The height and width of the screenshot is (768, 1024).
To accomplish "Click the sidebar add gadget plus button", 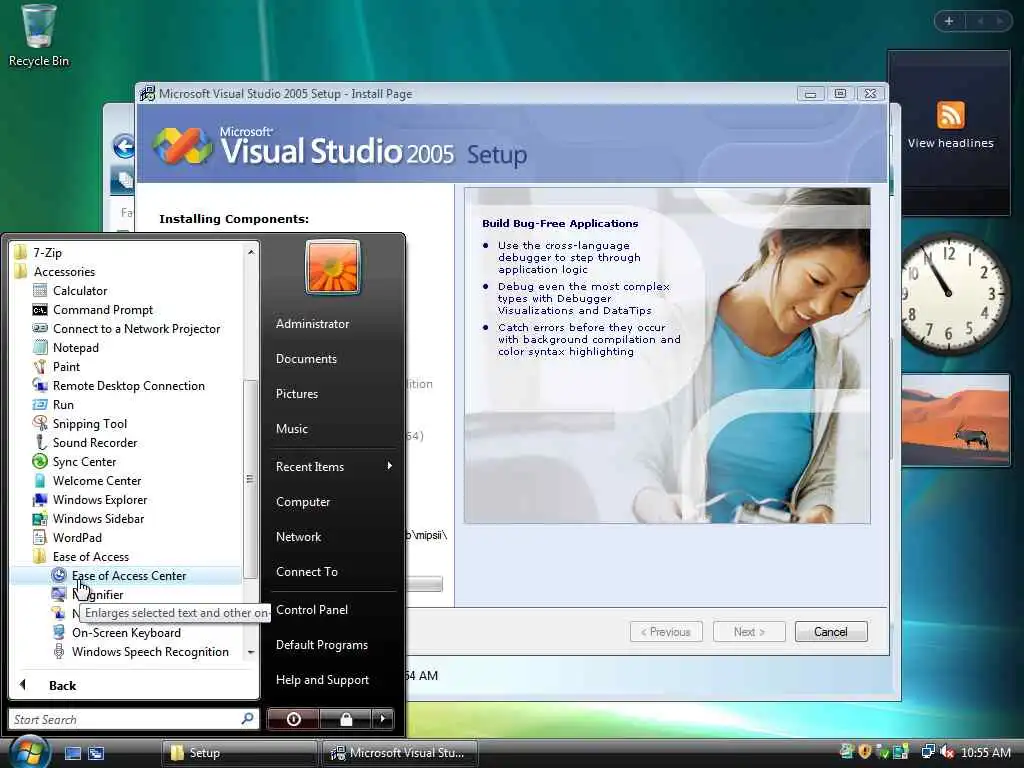I will (x=948, y=21).
